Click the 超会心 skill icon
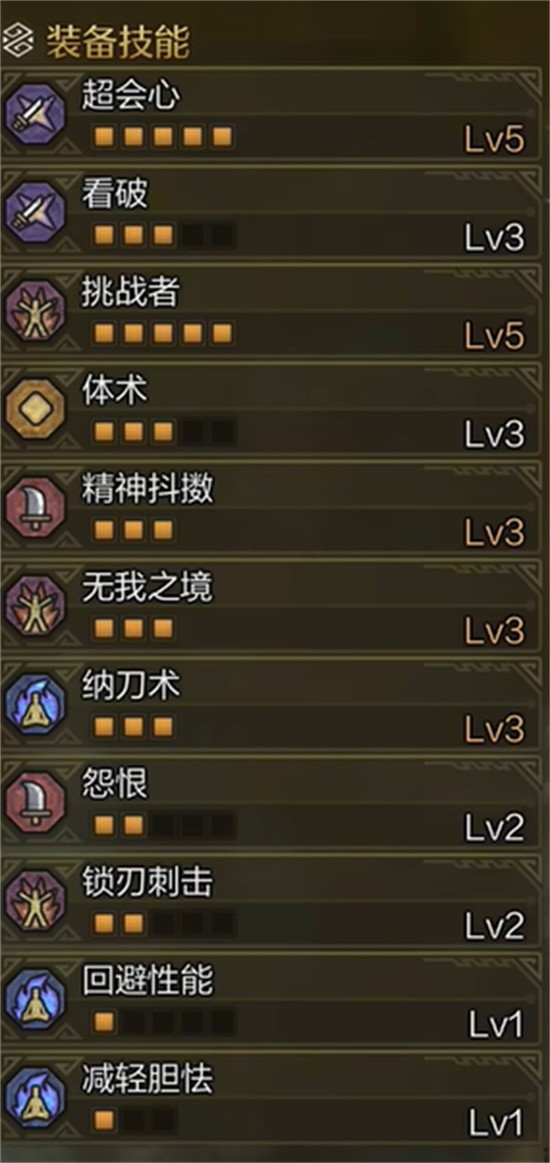The width and height of the screenshot is (550, 1163). pyautogui.click(x=35, y=114)
